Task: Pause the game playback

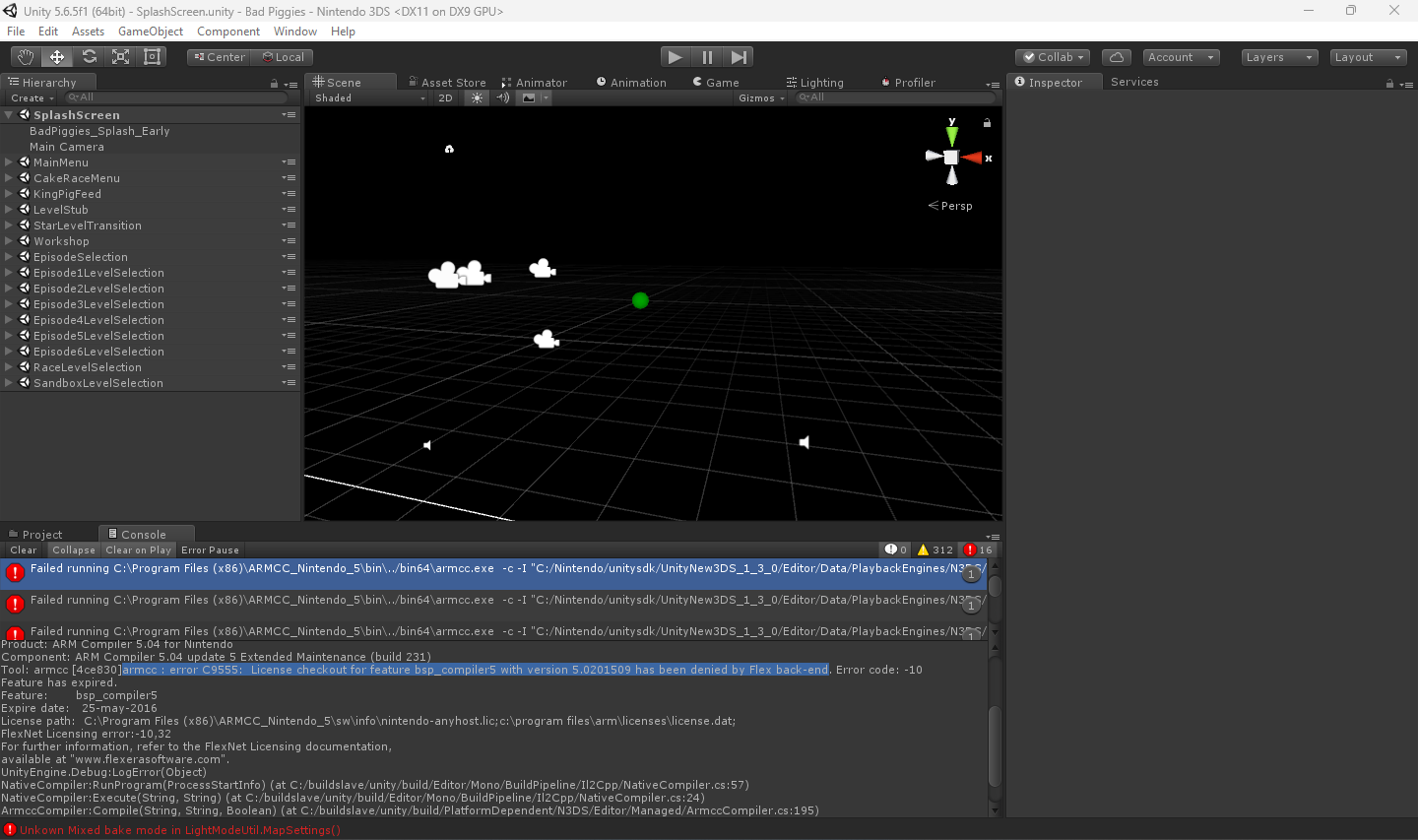Action: point(707,57)
